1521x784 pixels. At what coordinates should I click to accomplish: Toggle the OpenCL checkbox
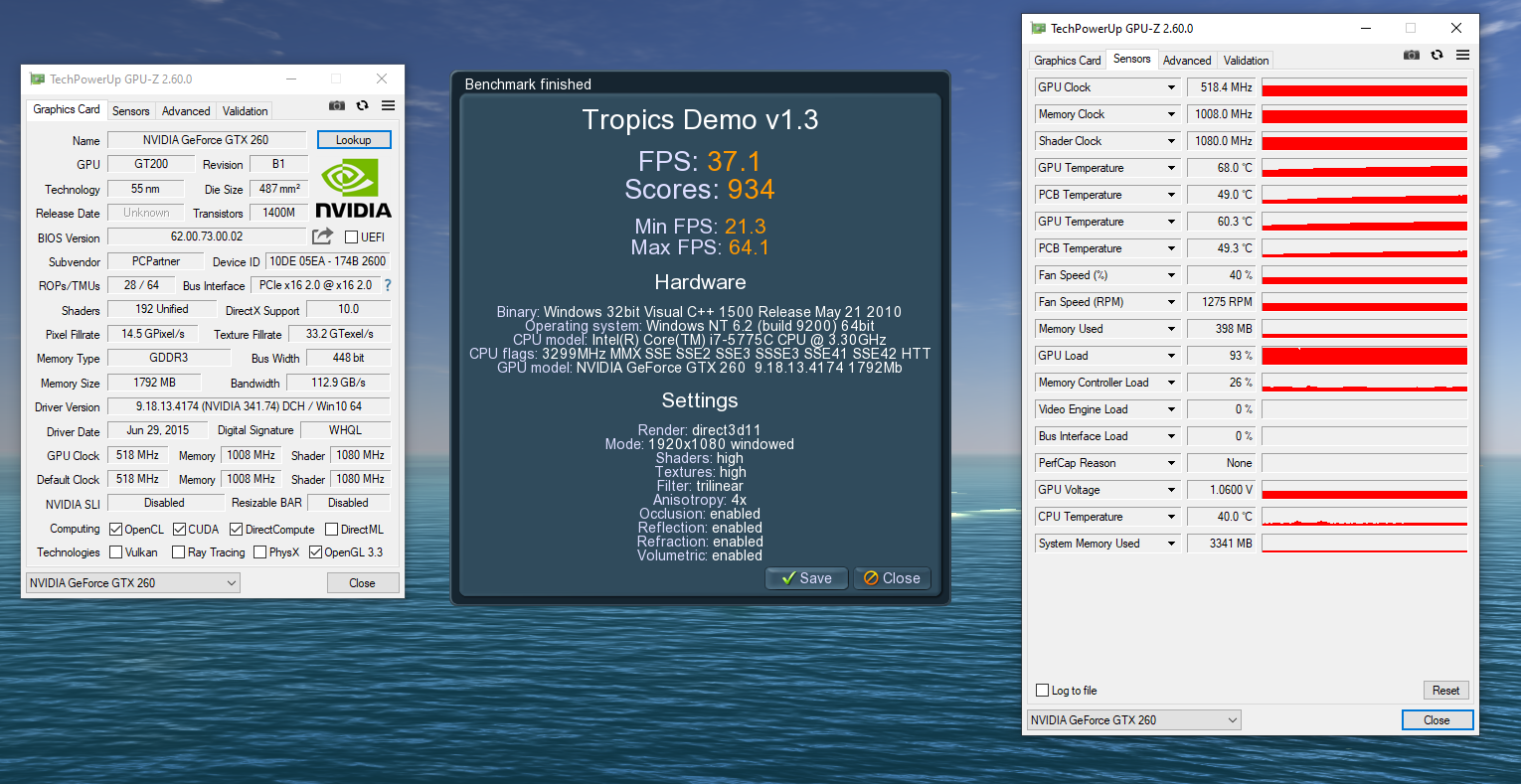point(115,530)
